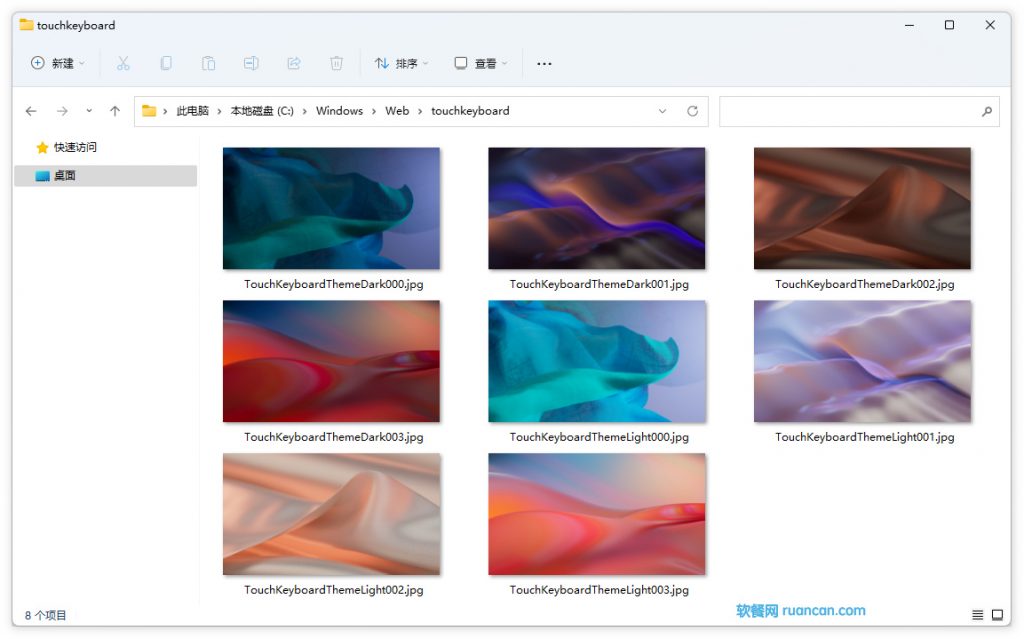Switch to details list view layout
This screenshot has width=1024, height=639.
[977, 614]
